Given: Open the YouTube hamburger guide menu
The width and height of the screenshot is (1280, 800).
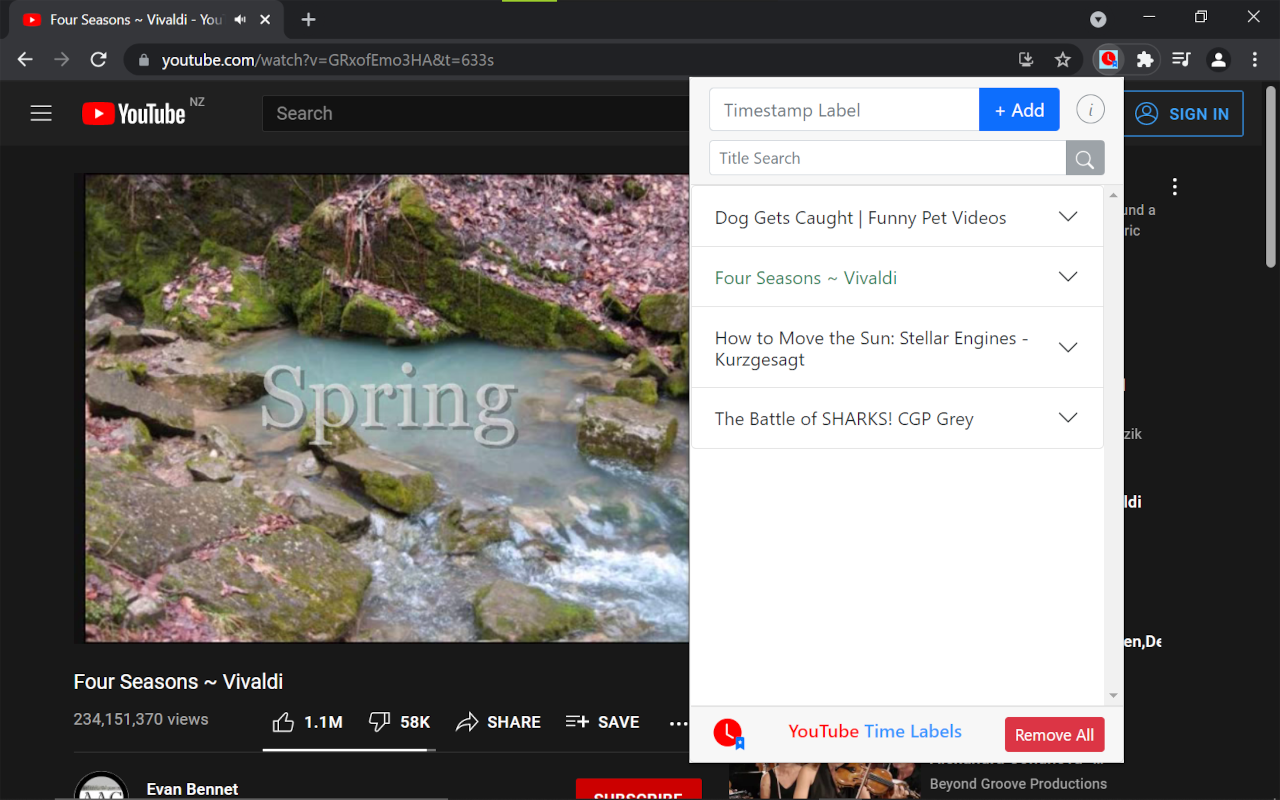Looking at the screenshot, I should point(41,114).
